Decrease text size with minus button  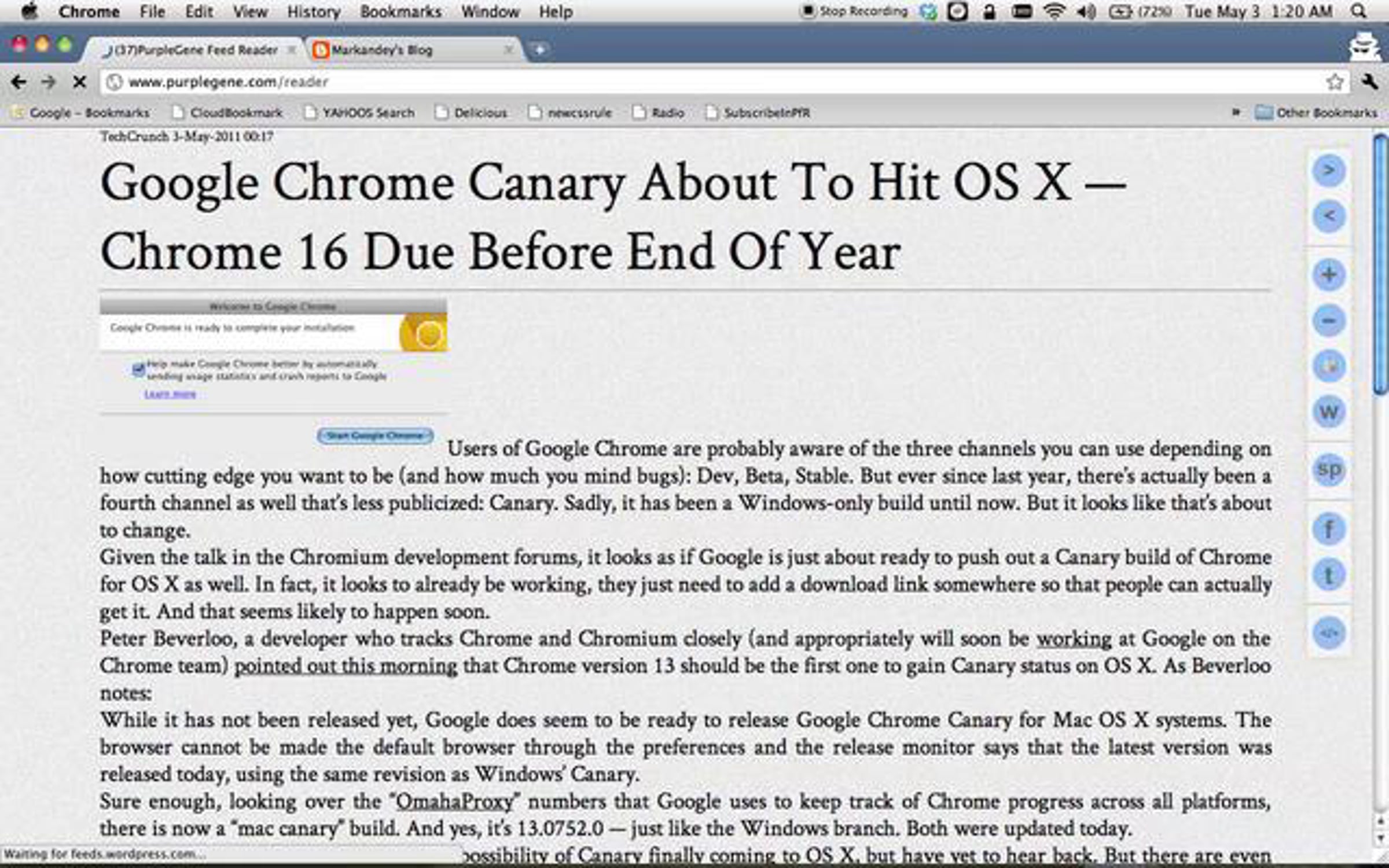click(1329, 320)
